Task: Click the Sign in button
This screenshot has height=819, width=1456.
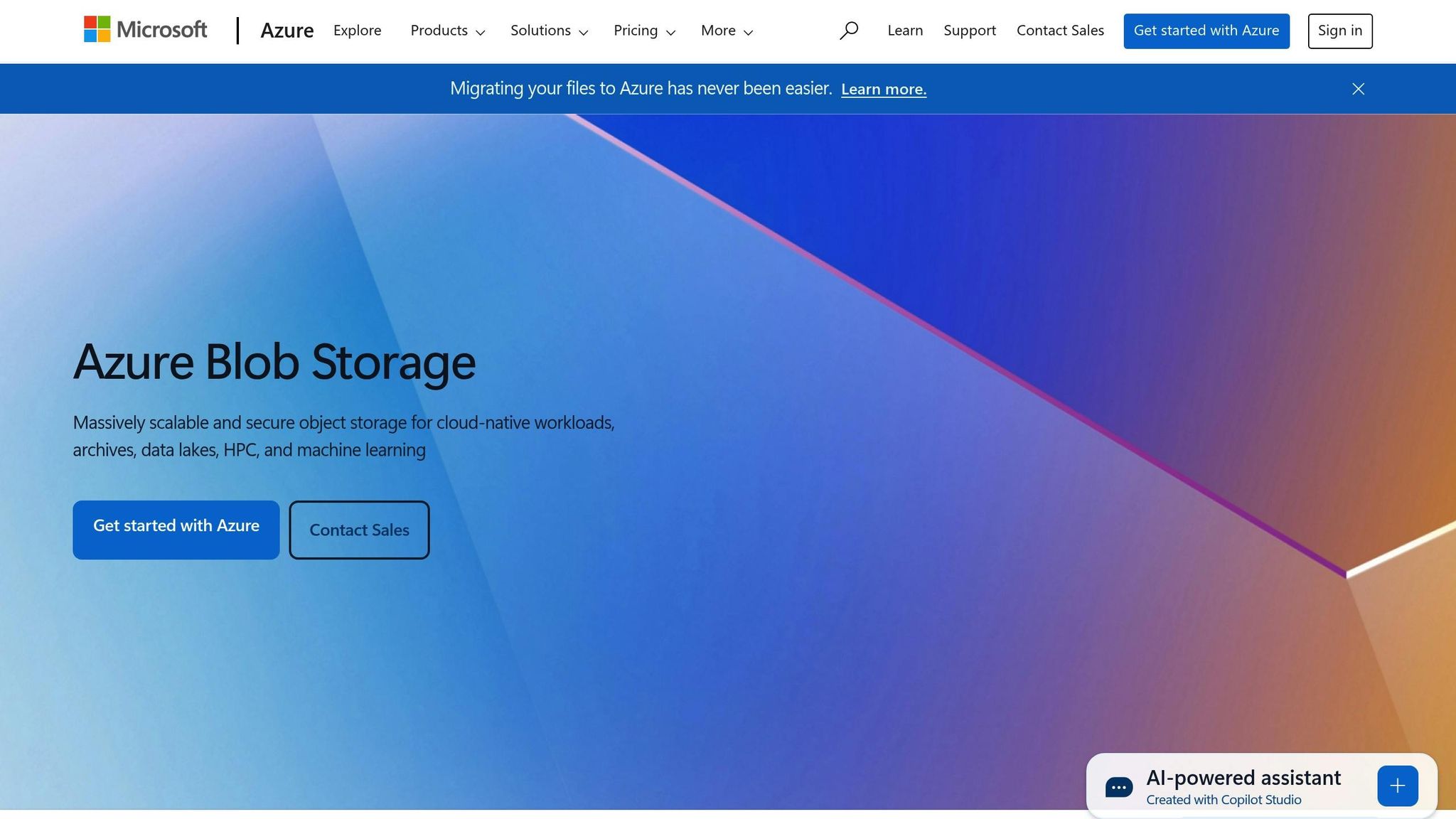Action: pyautogui.click(x=1340, y=31)
